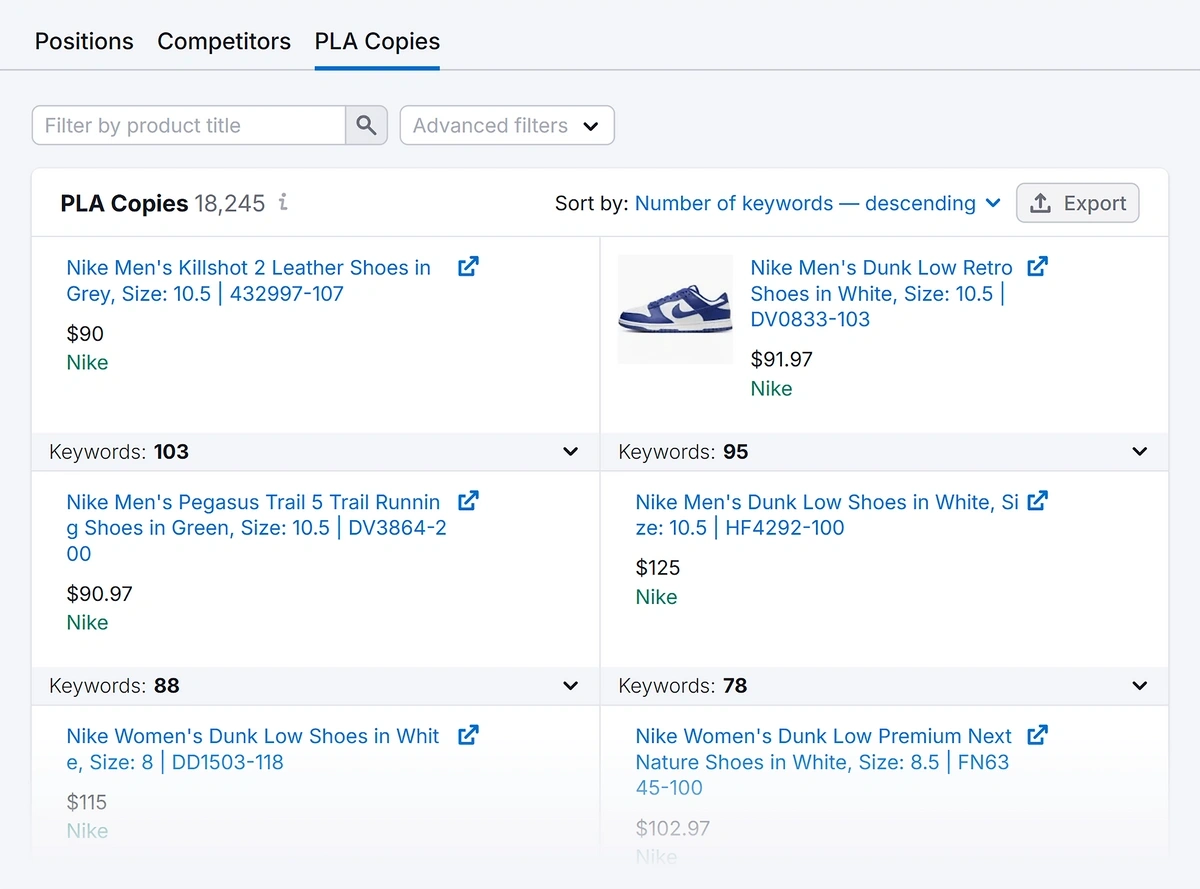Open the PLA Copies info icon
Image resolution: width=1200 pixels, height=889 pixels.
283,203
